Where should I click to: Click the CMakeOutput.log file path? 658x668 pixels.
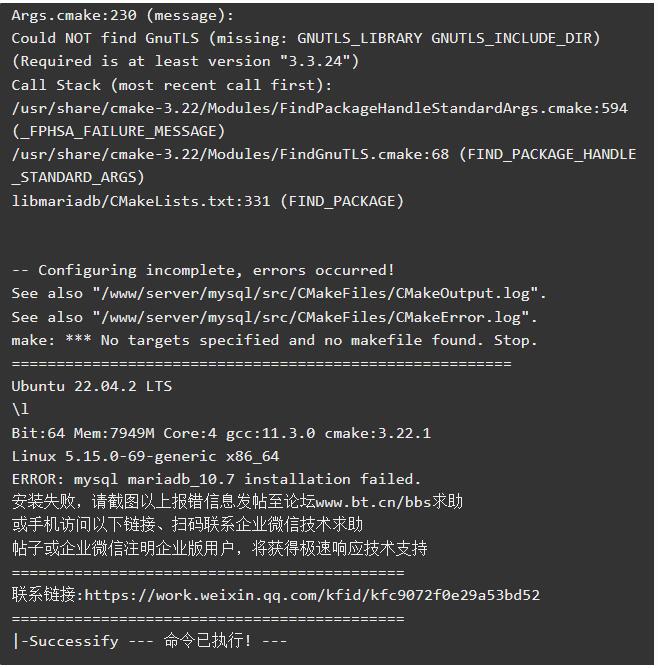point(319,294)
